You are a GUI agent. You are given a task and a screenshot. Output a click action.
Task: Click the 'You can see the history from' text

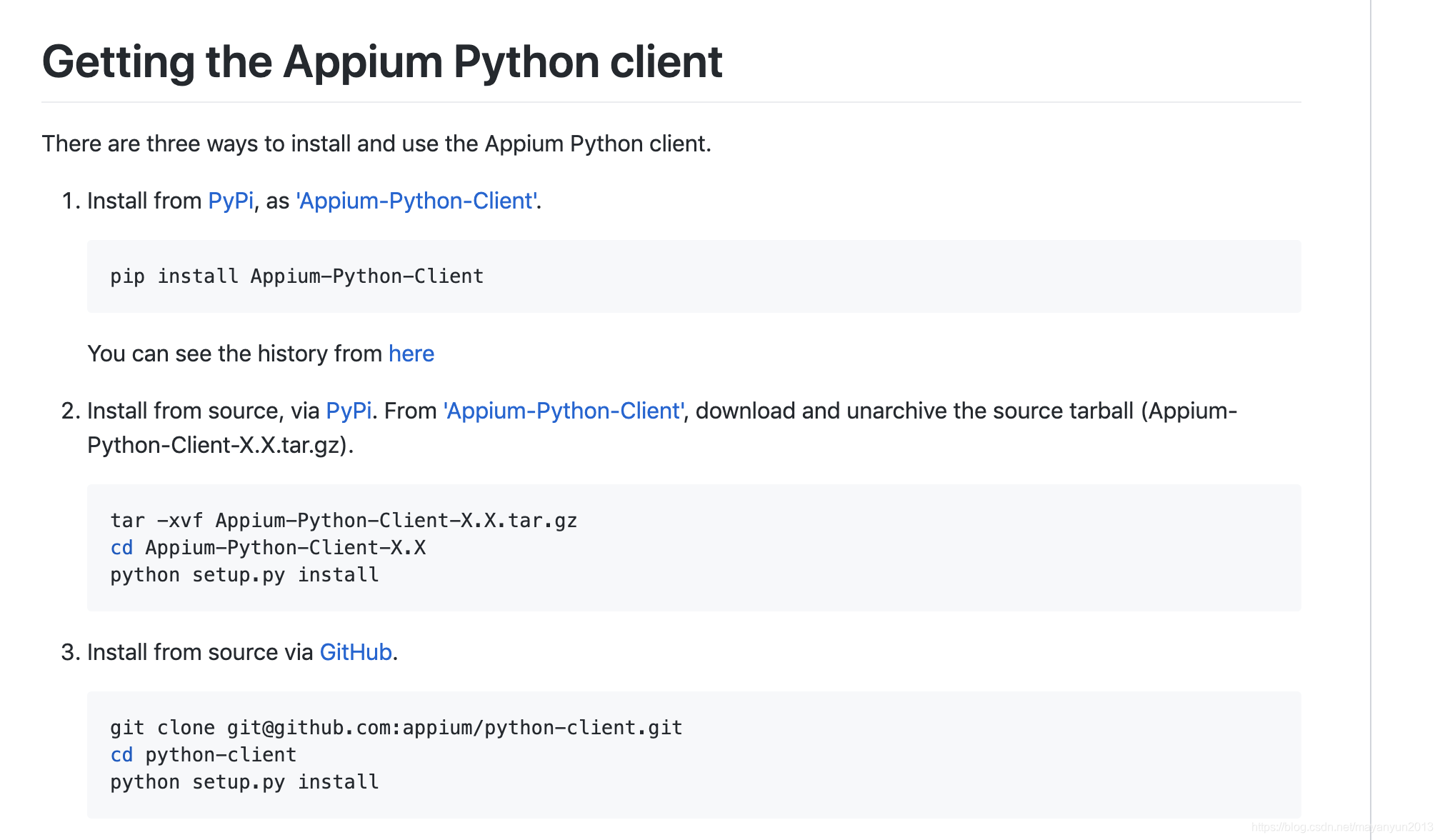[x=235, y=354]
